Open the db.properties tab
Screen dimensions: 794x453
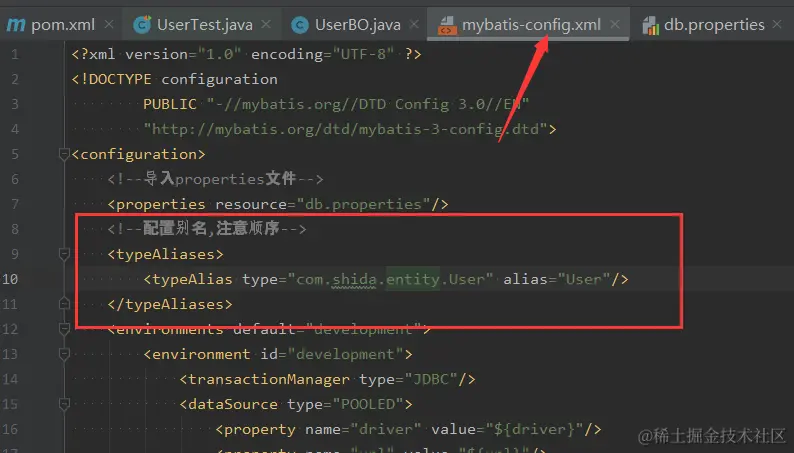pos(714,24)
